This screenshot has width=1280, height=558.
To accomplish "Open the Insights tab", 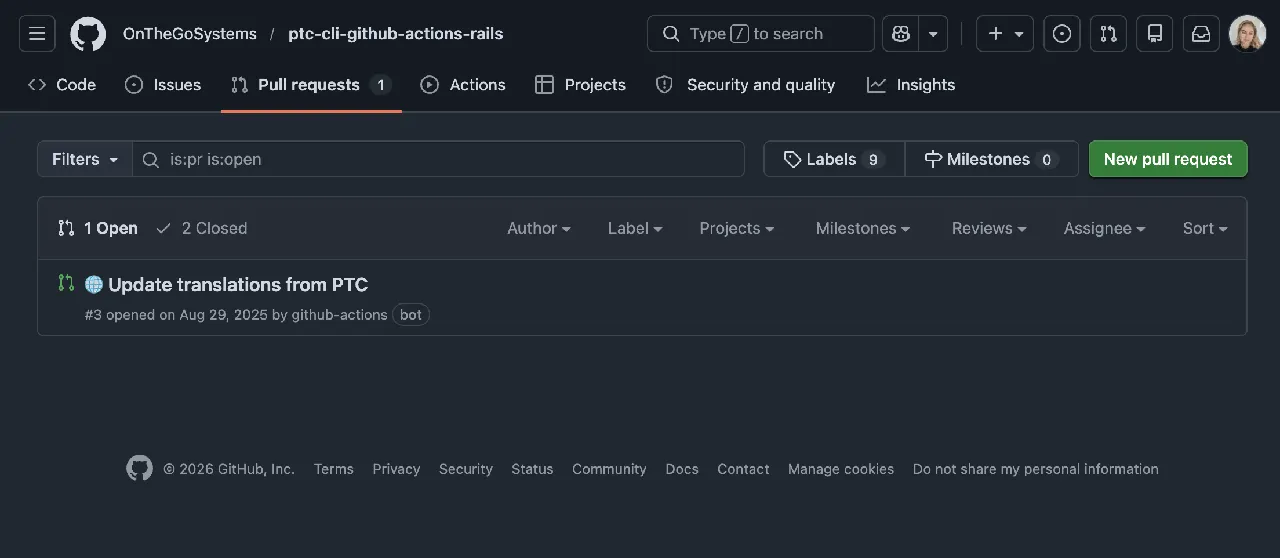I will (x=911, y=85).
